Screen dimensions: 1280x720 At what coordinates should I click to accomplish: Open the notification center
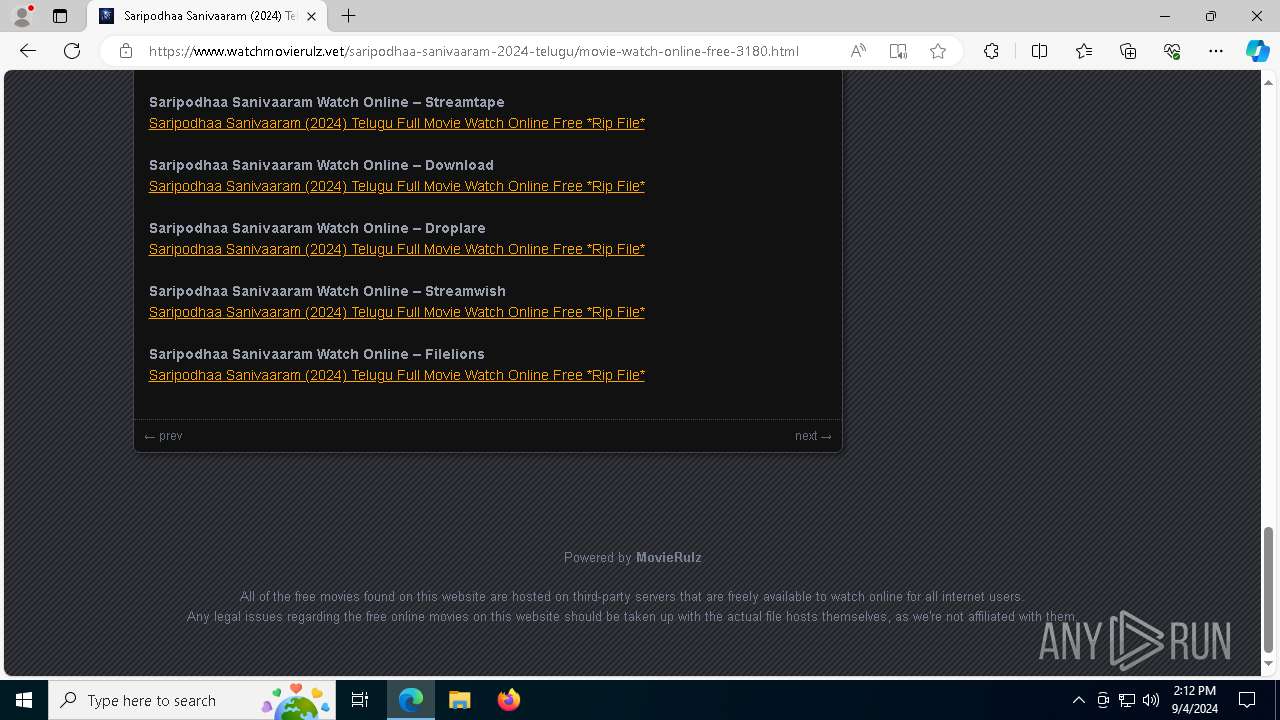[x=1247, y=700]
